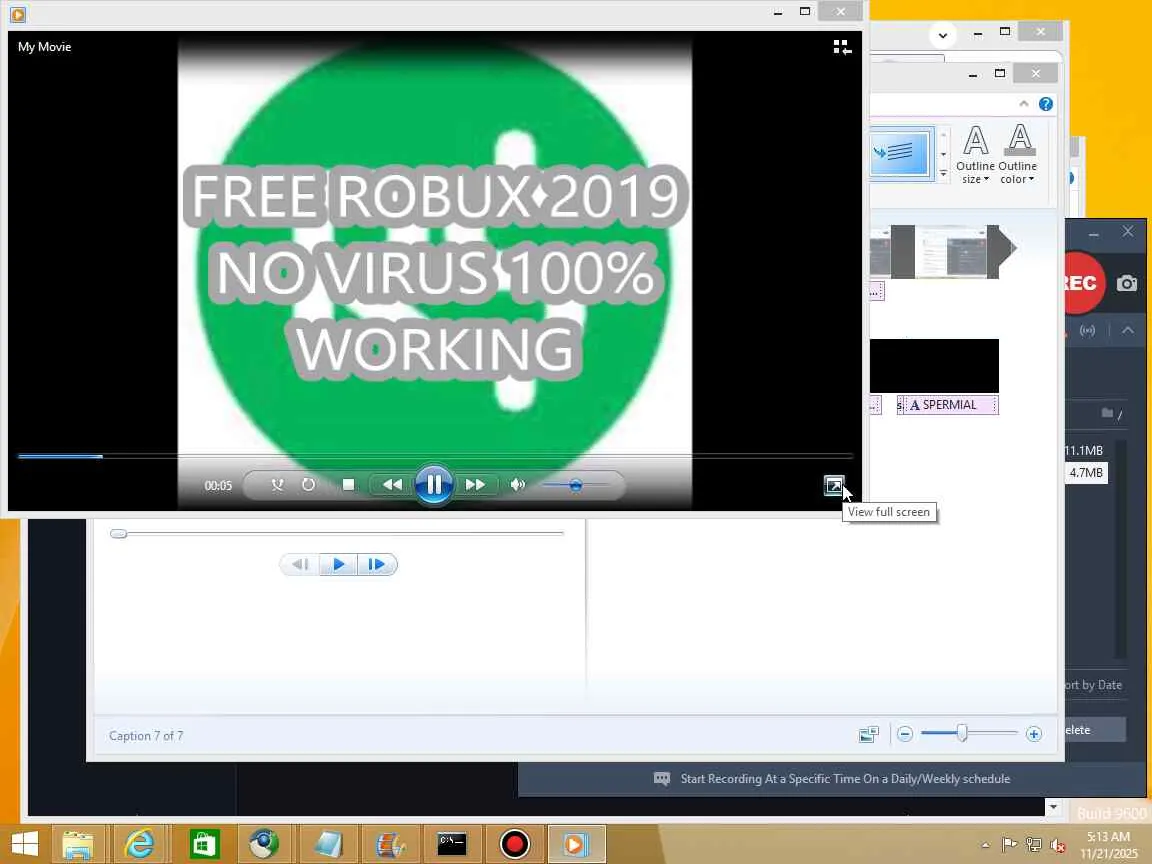Open File Explorer from the taskbar

pos(78,844)
